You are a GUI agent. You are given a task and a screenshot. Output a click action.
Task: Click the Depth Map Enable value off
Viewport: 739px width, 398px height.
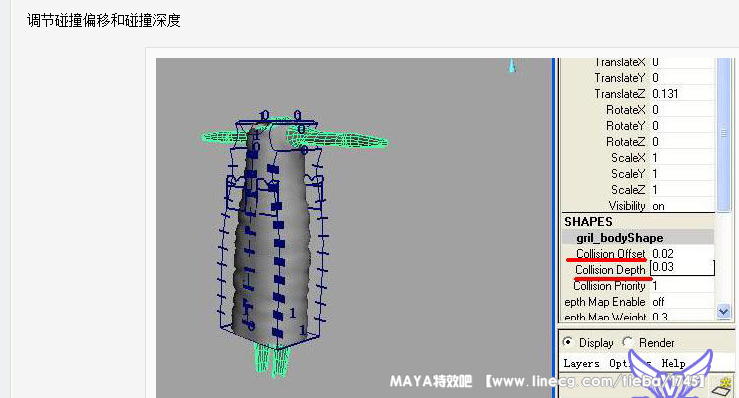(x=658, y=302)
